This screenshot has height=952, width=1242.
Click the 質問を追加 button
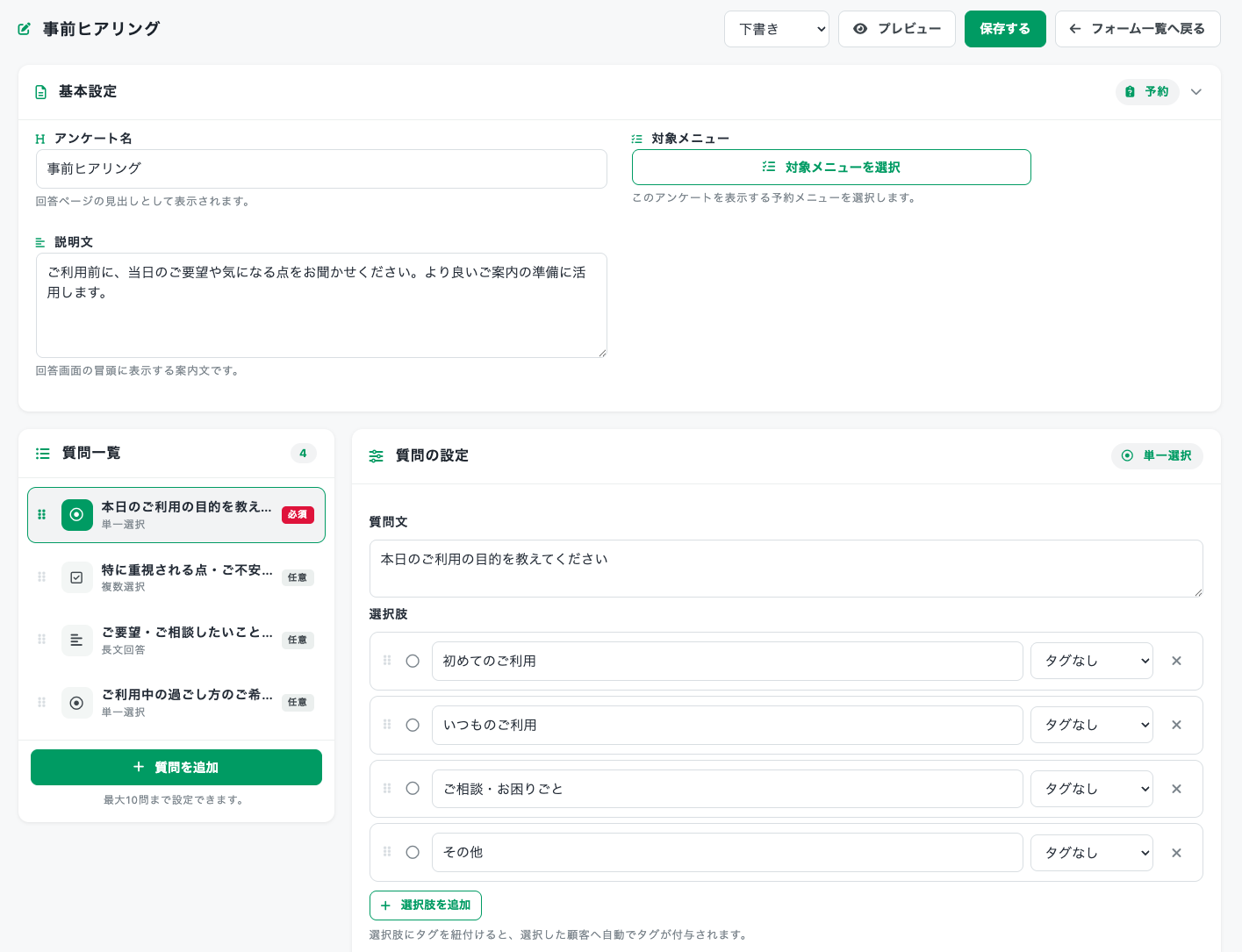coord(176,767)
